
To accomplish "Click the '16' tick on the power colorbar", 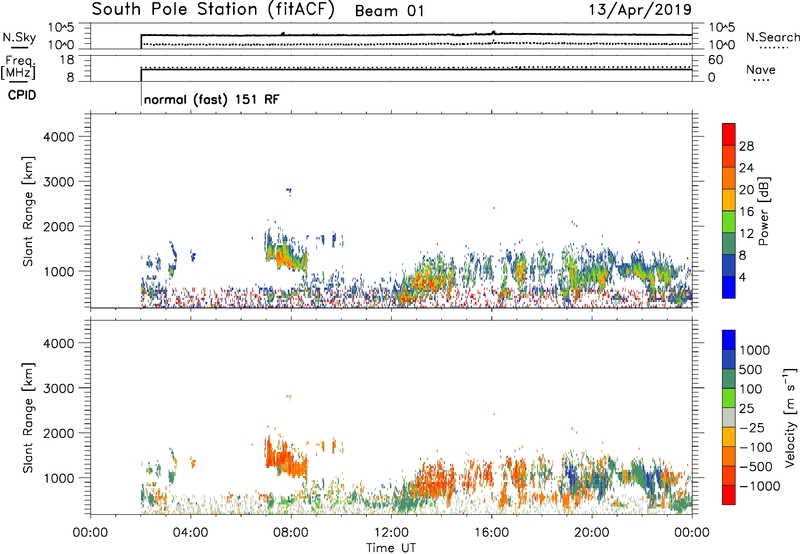I will (746, 212).
